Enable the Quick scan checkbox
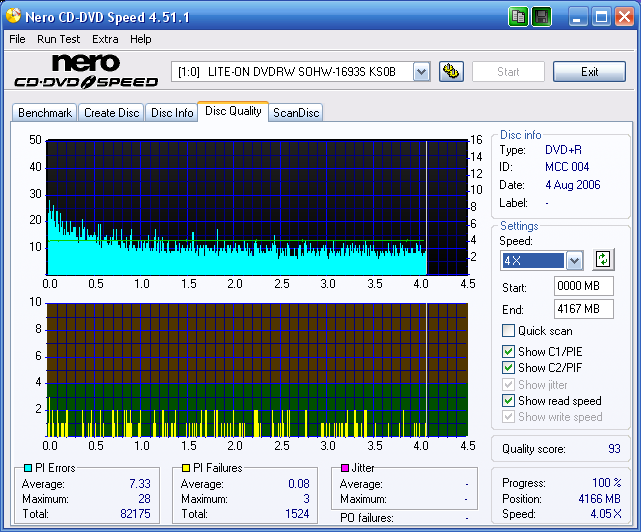 (x=508, y=330)
